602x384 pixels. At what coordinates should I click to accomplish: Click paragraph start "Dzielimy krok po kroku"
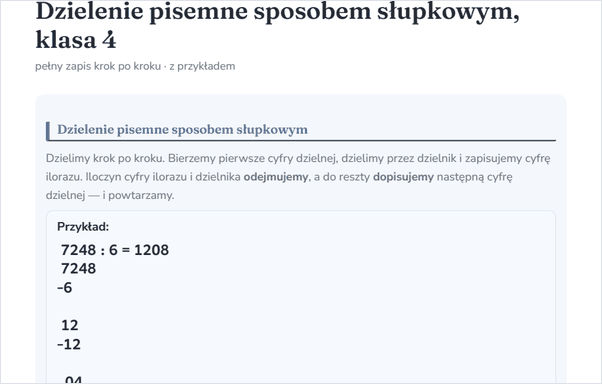(105, 158)
